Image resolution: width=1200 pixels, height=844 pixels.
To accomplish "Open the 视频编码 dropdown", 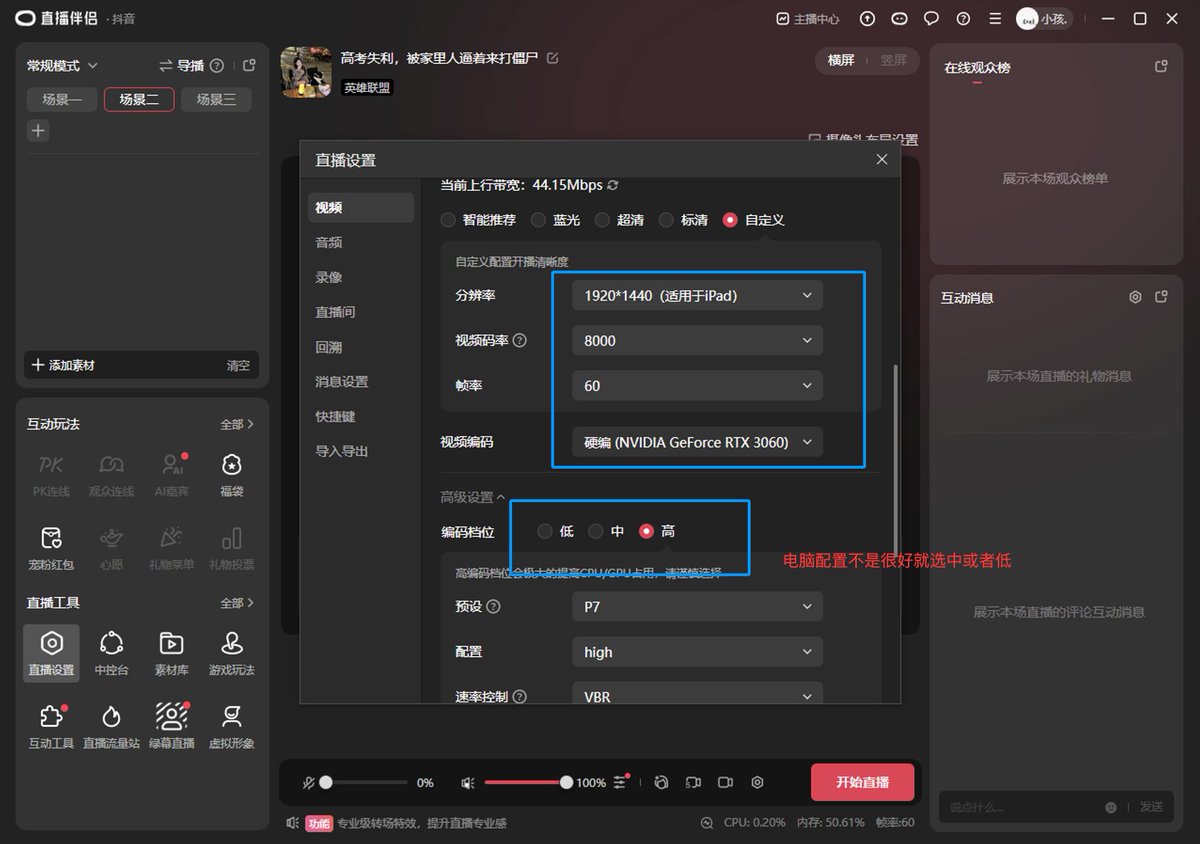I will click(697, 442).
